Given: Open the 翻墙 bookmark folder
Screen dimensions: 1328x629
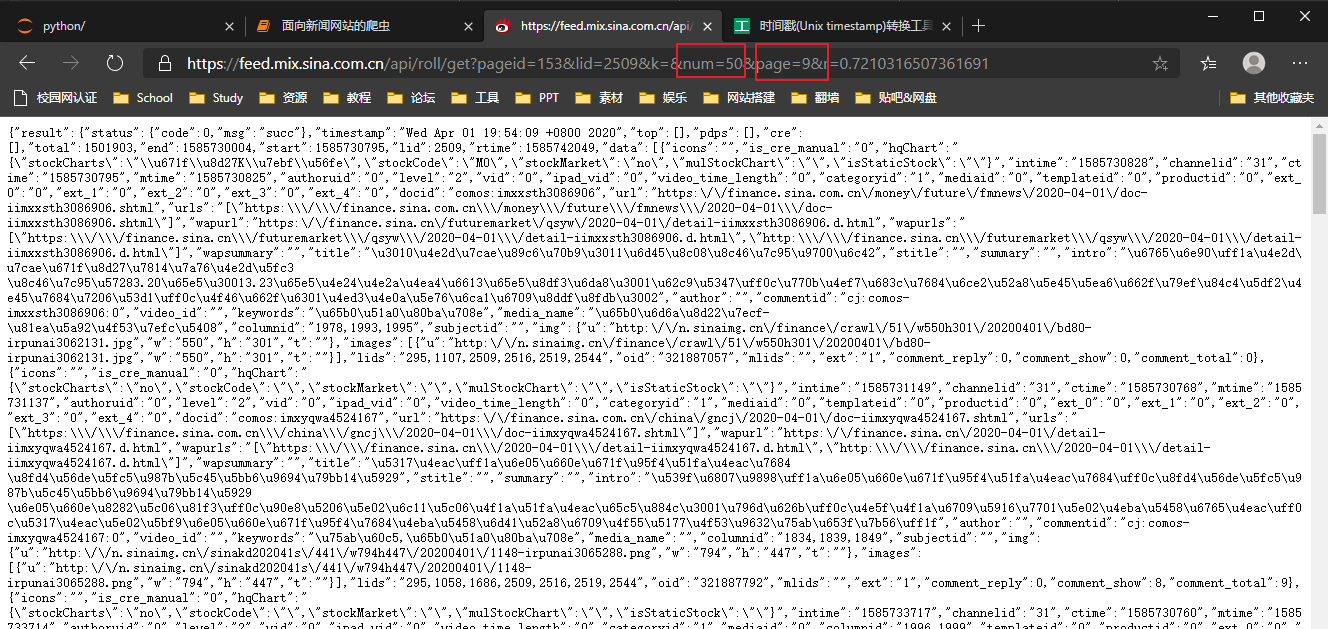Looking at the screenshot, I should [x=815, y=98].
